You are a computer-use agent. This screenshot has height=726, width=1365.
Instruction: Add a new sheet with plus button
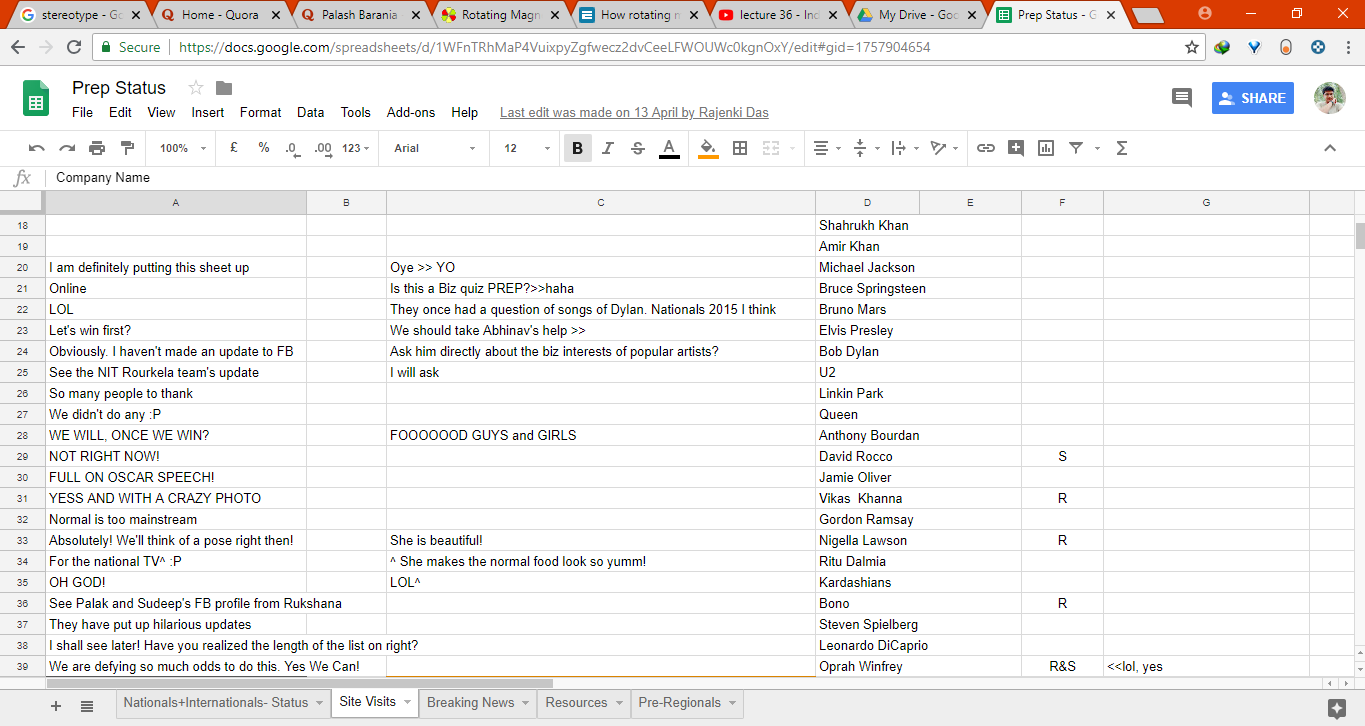pyautogui.click(x=56, y=706)
